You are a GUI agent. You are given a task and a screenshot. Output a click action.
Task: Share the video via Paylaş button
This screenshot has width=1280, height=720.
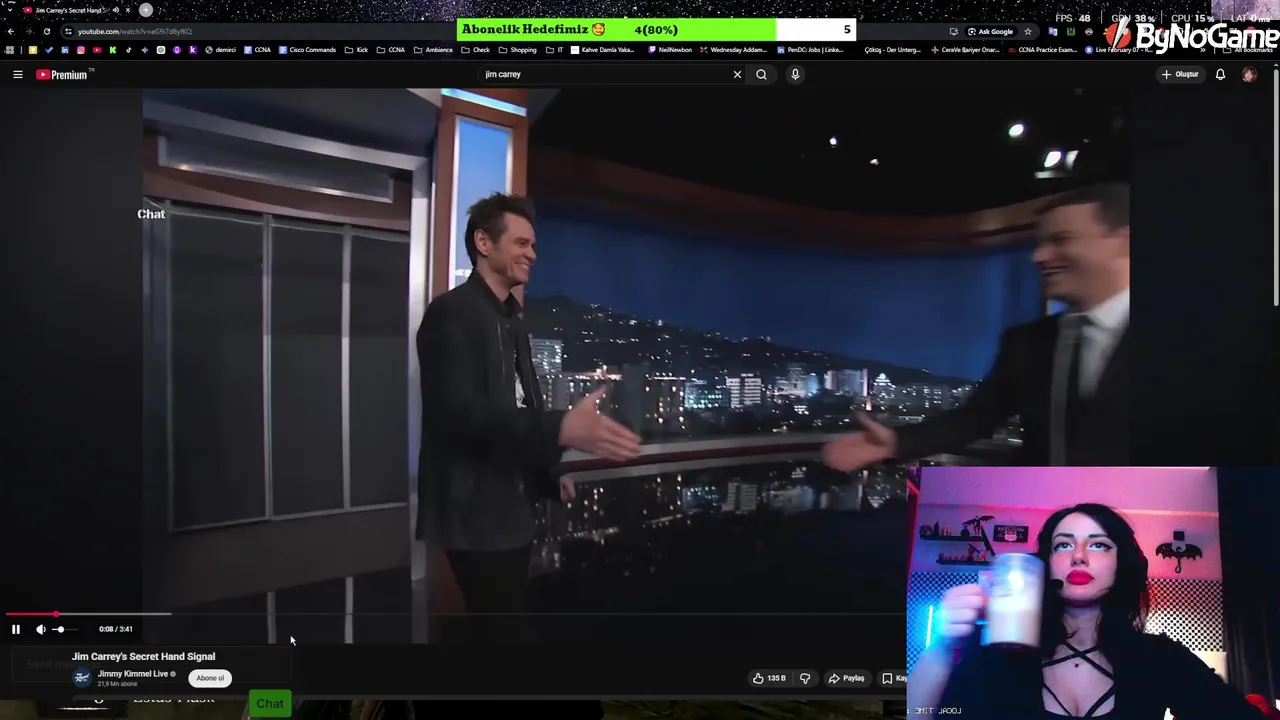tap(846, 678)
